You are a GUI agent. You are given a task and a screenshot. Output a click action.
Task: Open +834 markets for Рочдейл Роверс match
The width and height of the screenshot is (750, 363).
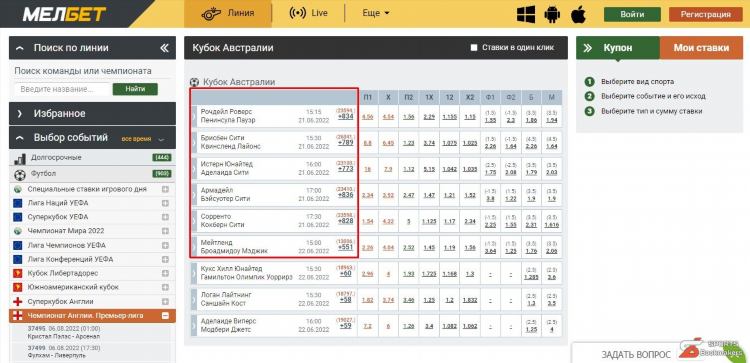[345, 116]
